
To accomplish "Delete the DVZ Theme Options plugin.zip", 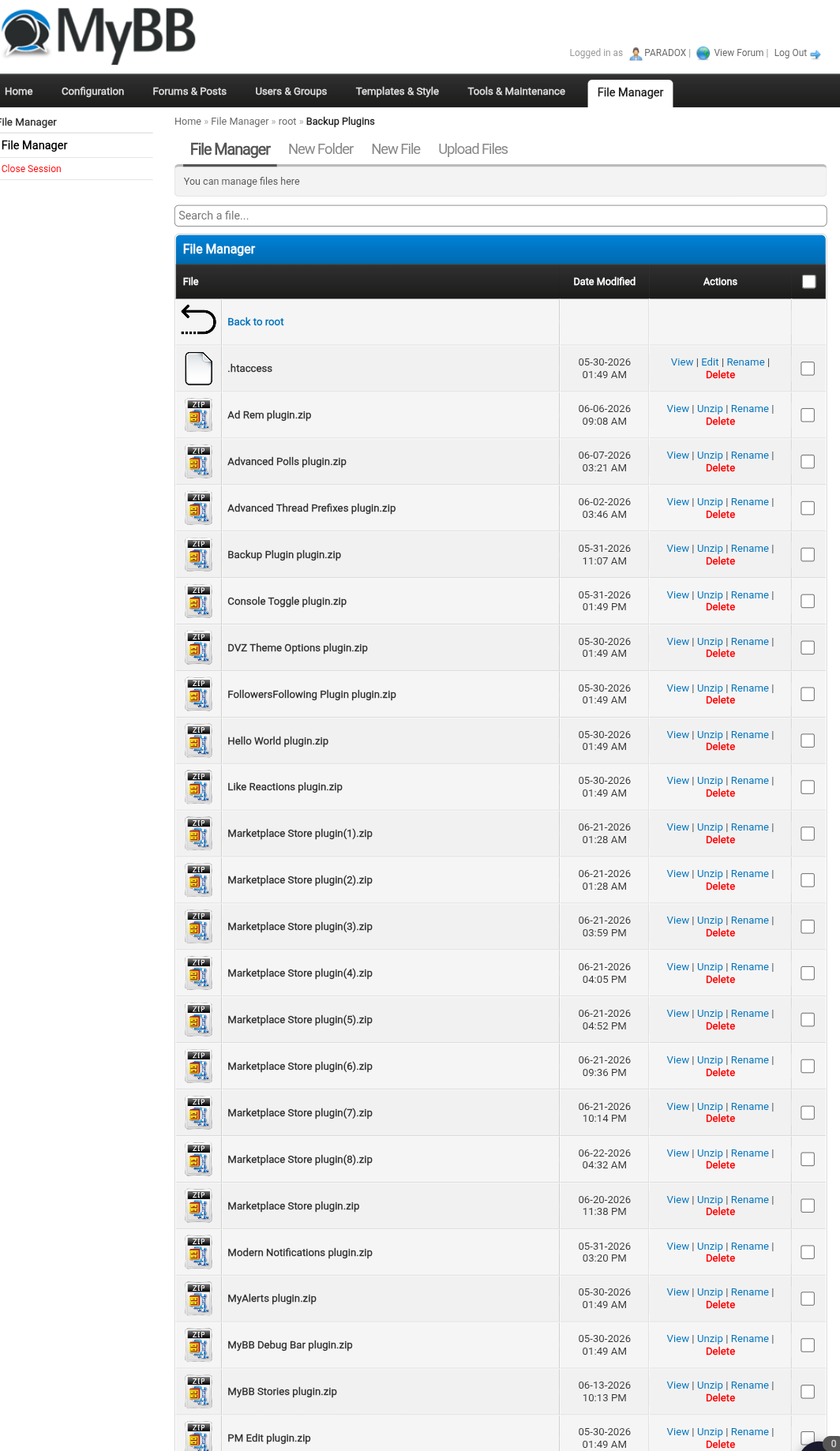I will tap(720, 654).
